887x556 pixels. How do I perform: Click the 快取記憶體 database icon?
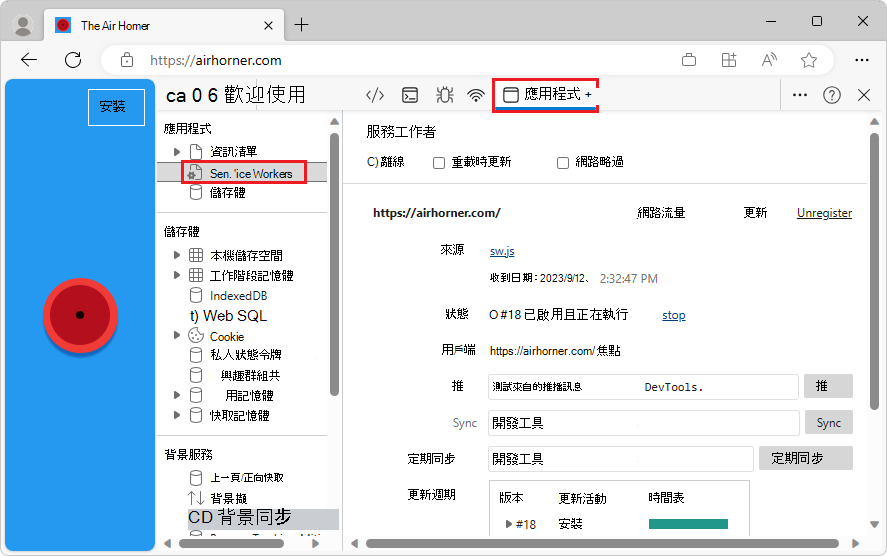[196, 415]
